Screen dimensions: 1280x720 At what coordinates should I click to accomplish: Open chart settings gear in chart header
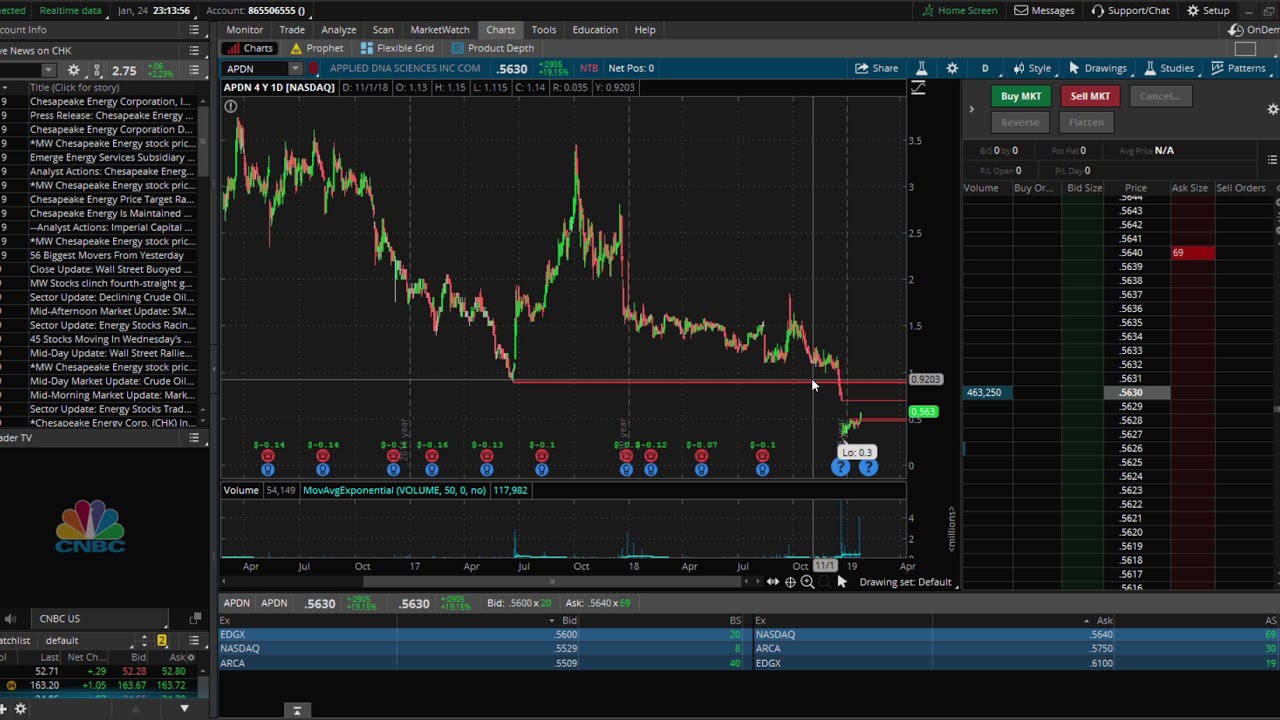point(952,68)
